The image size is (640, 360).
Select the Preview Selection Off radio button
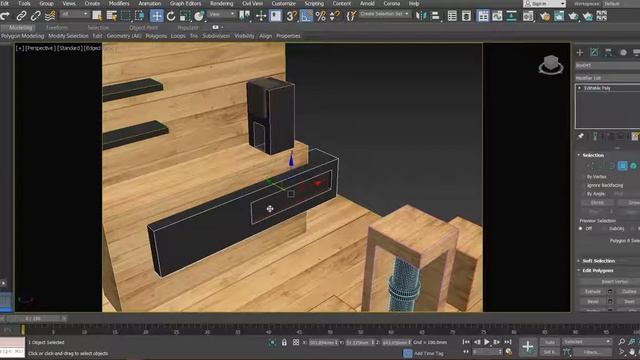(x=581, y=229)
